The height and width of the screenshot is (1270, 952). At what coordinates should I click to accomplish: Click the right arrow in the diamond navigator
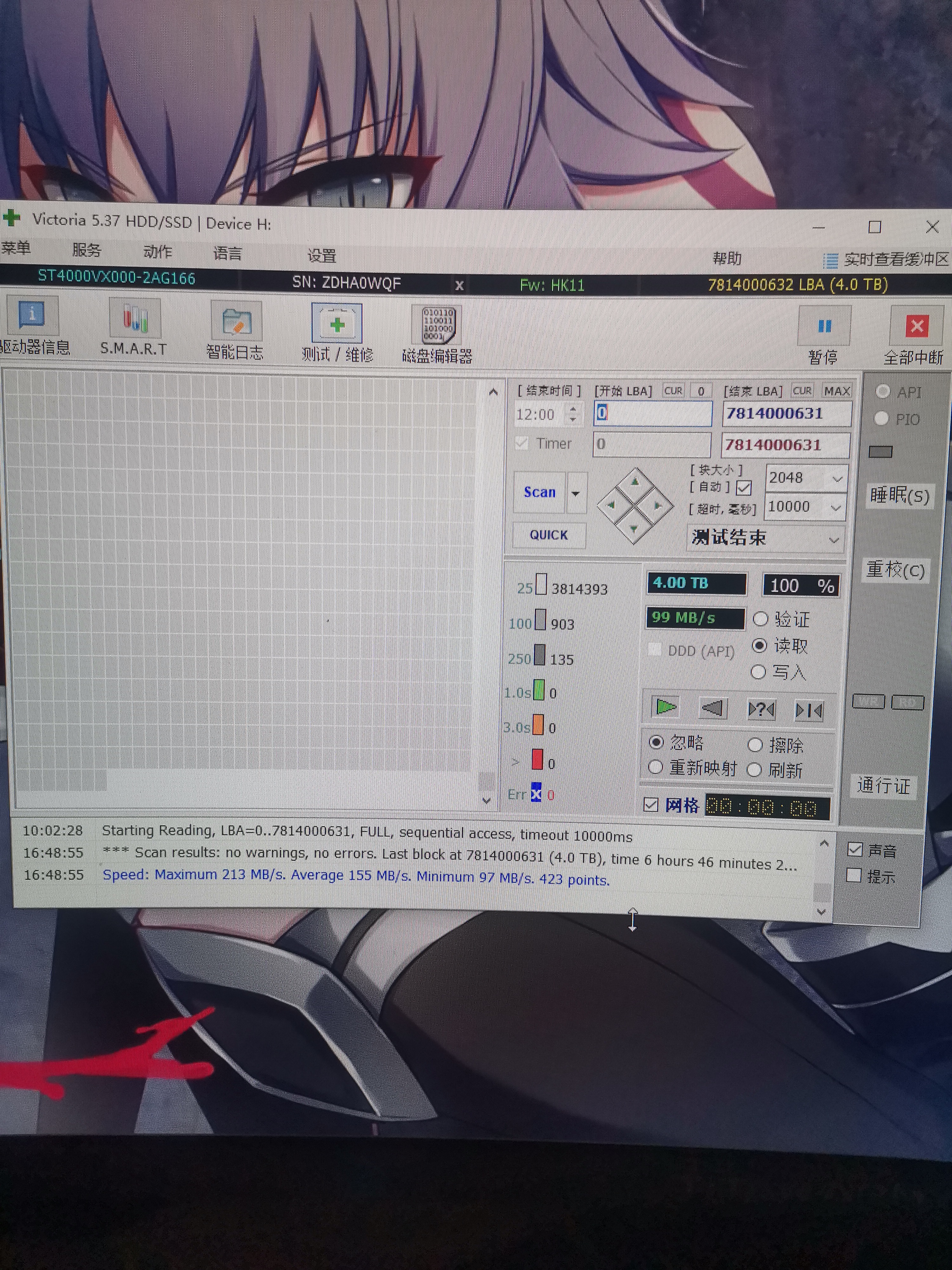click(658, 506)
